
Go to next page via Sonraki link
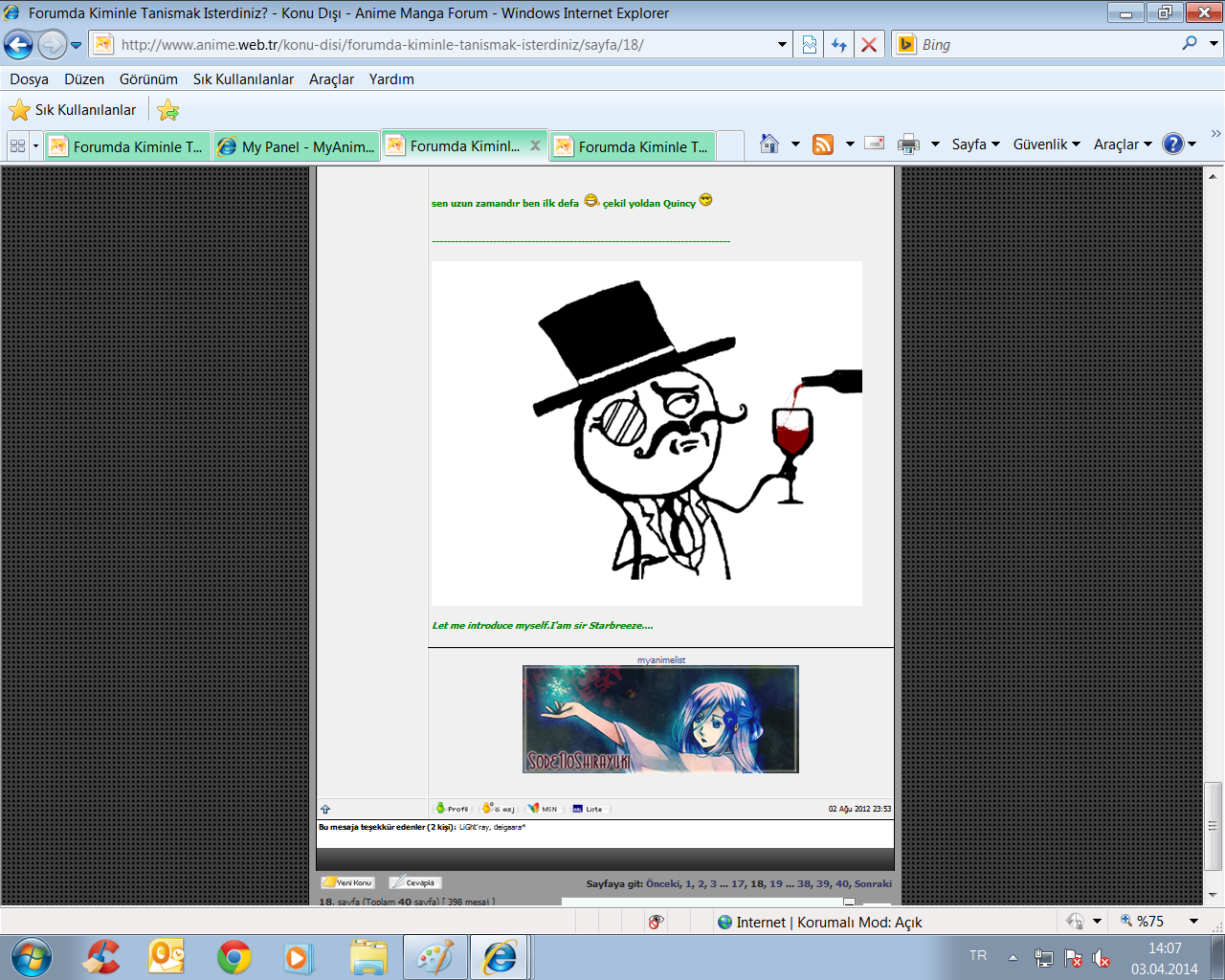coord(873,884)
